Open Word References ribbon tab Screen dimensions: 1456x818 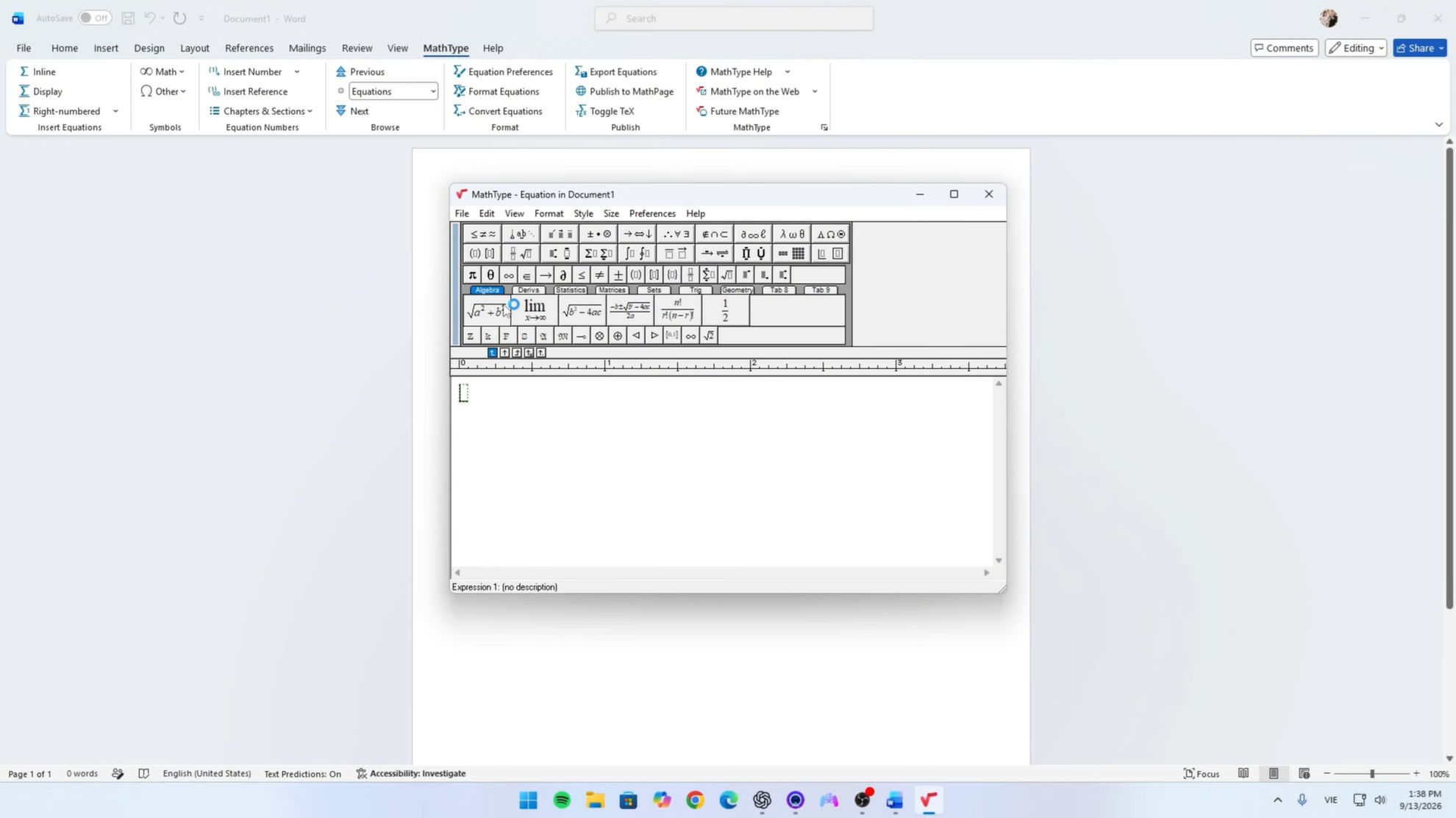(x=249, y=48)
